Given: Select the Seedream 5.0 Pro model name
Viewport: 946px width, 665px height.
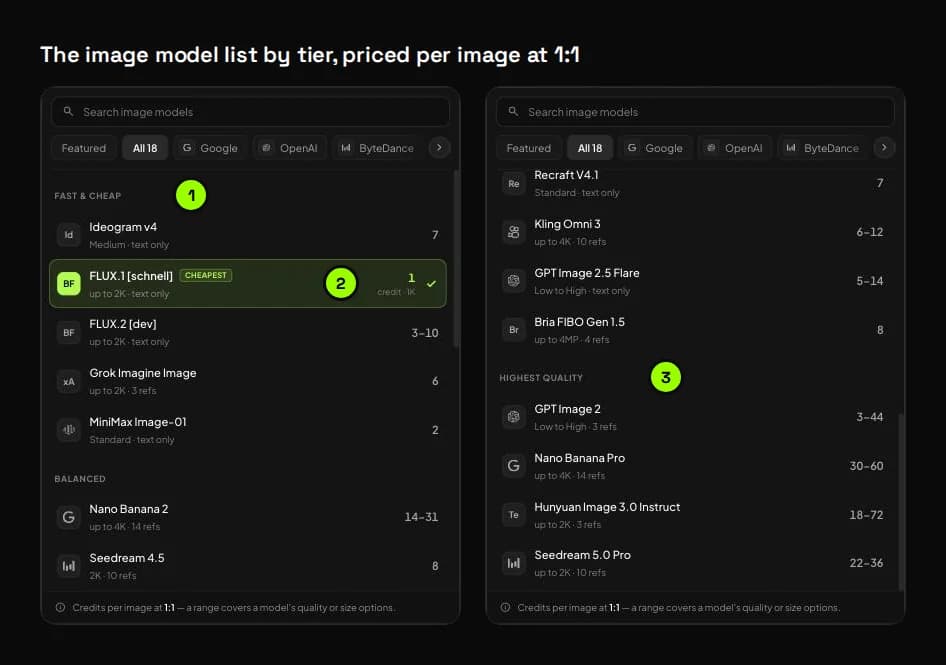Looking at the screenshot, I should tap(583, 555).
